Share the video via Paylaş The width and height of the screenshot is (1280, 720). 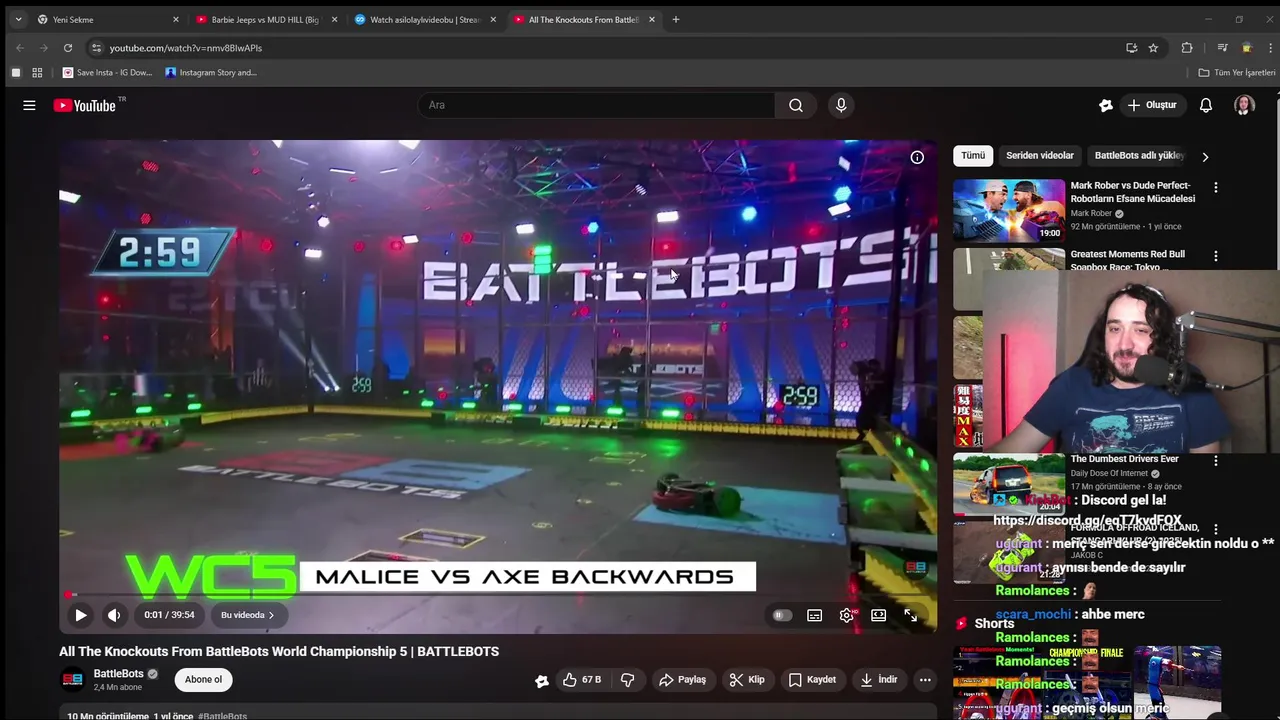point(682,680)
